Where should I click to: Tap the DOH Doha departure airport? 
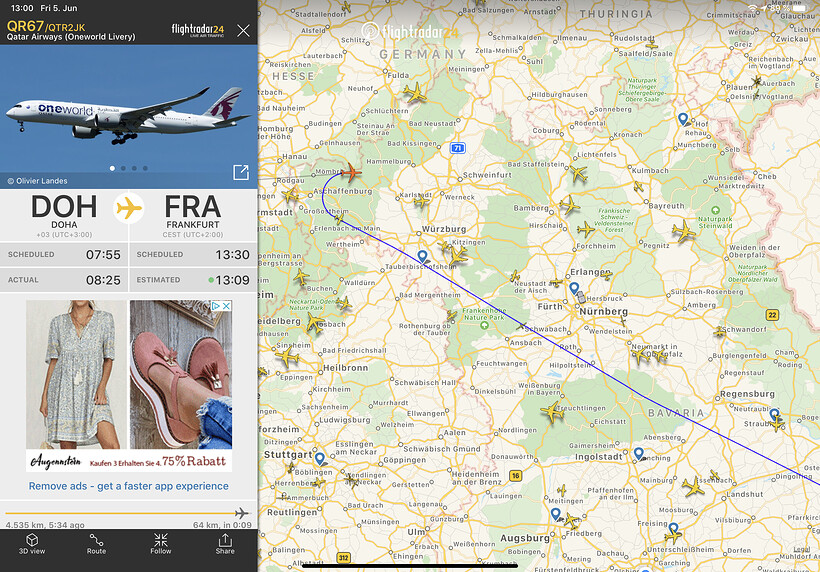tap(64, 214)
